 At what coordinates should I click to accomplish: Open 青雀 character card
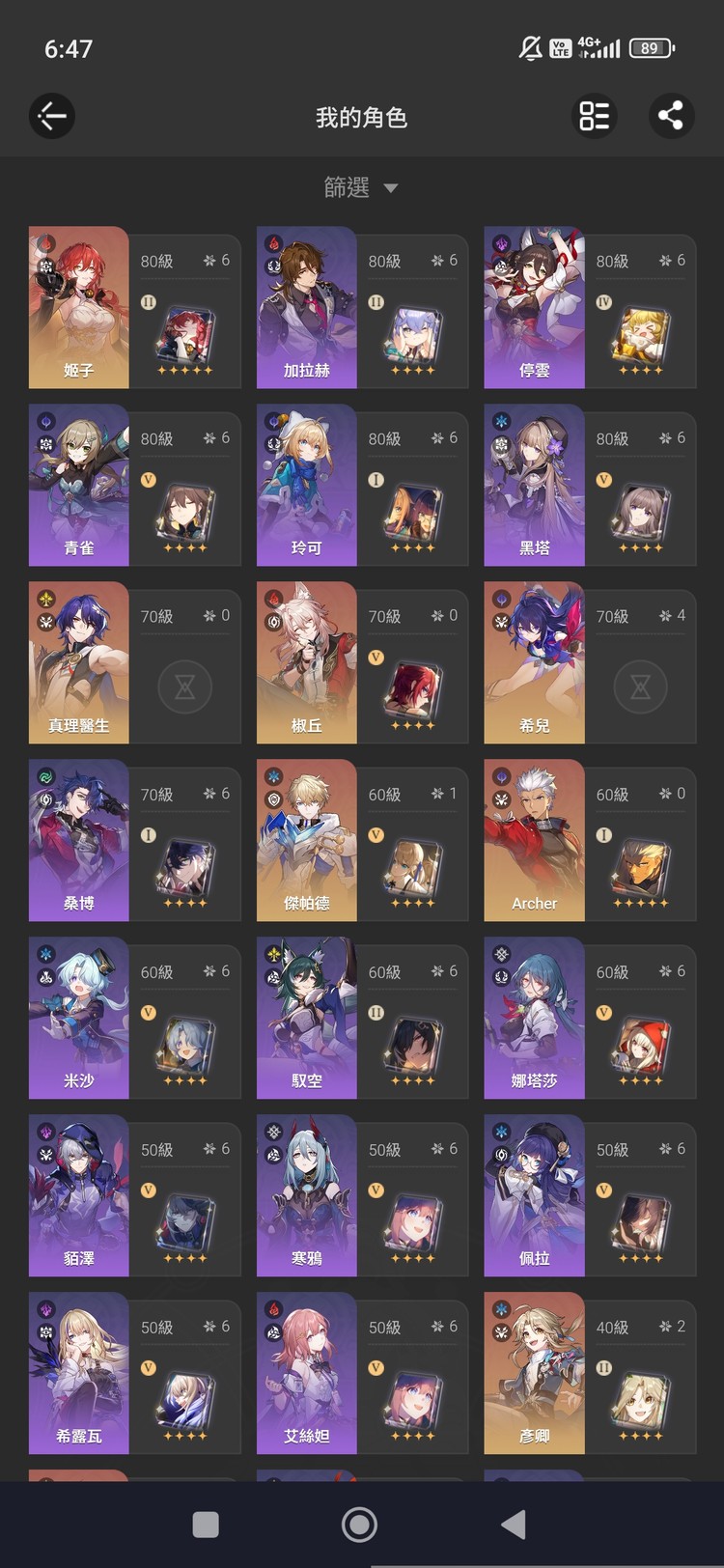[x=134, y=486]
